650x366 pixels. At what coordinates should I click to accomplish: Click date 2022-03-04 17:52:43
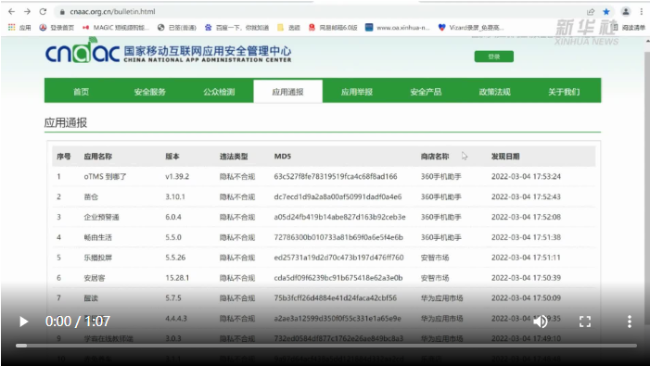pyautogui.click(x=526, y=196)
